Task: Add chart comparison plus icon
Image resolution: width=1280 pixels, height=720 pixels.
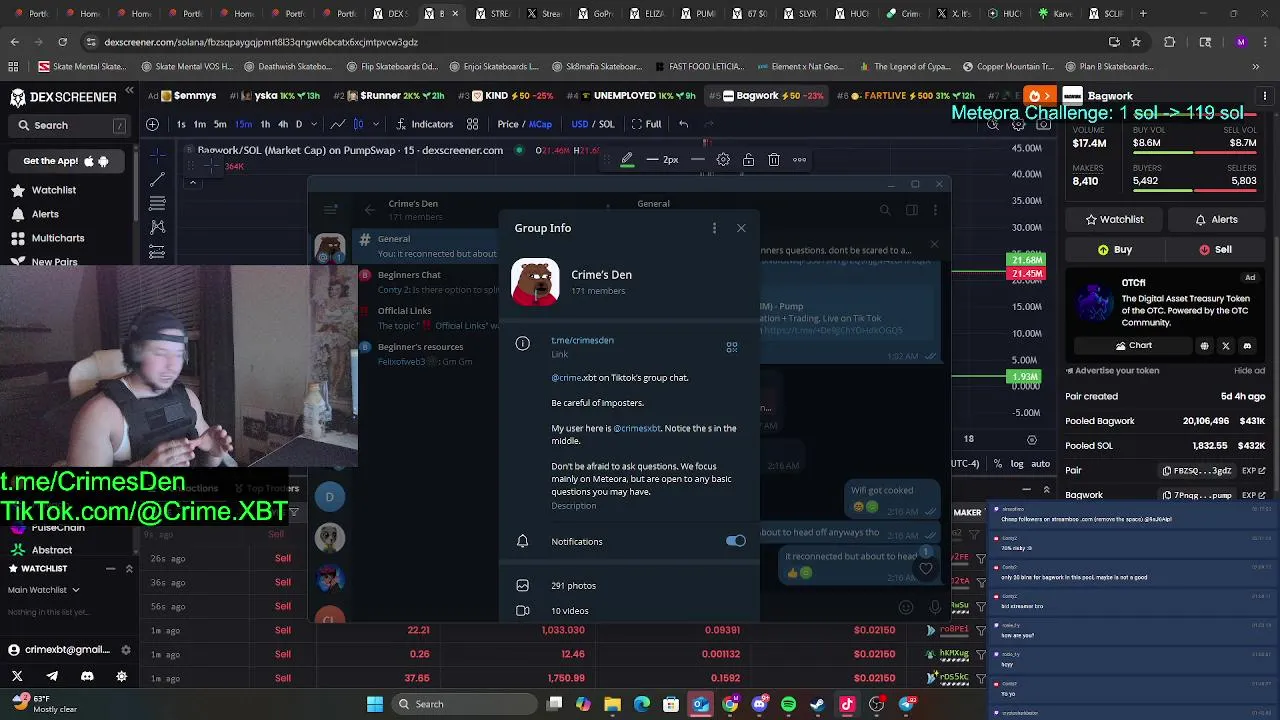Action: (x=152, y=124)
